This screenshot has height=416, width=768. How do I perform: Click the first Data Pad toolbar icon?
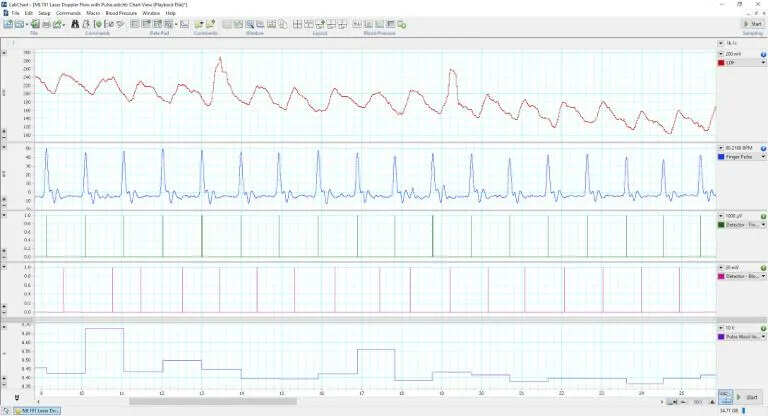(x=135, y=23)
